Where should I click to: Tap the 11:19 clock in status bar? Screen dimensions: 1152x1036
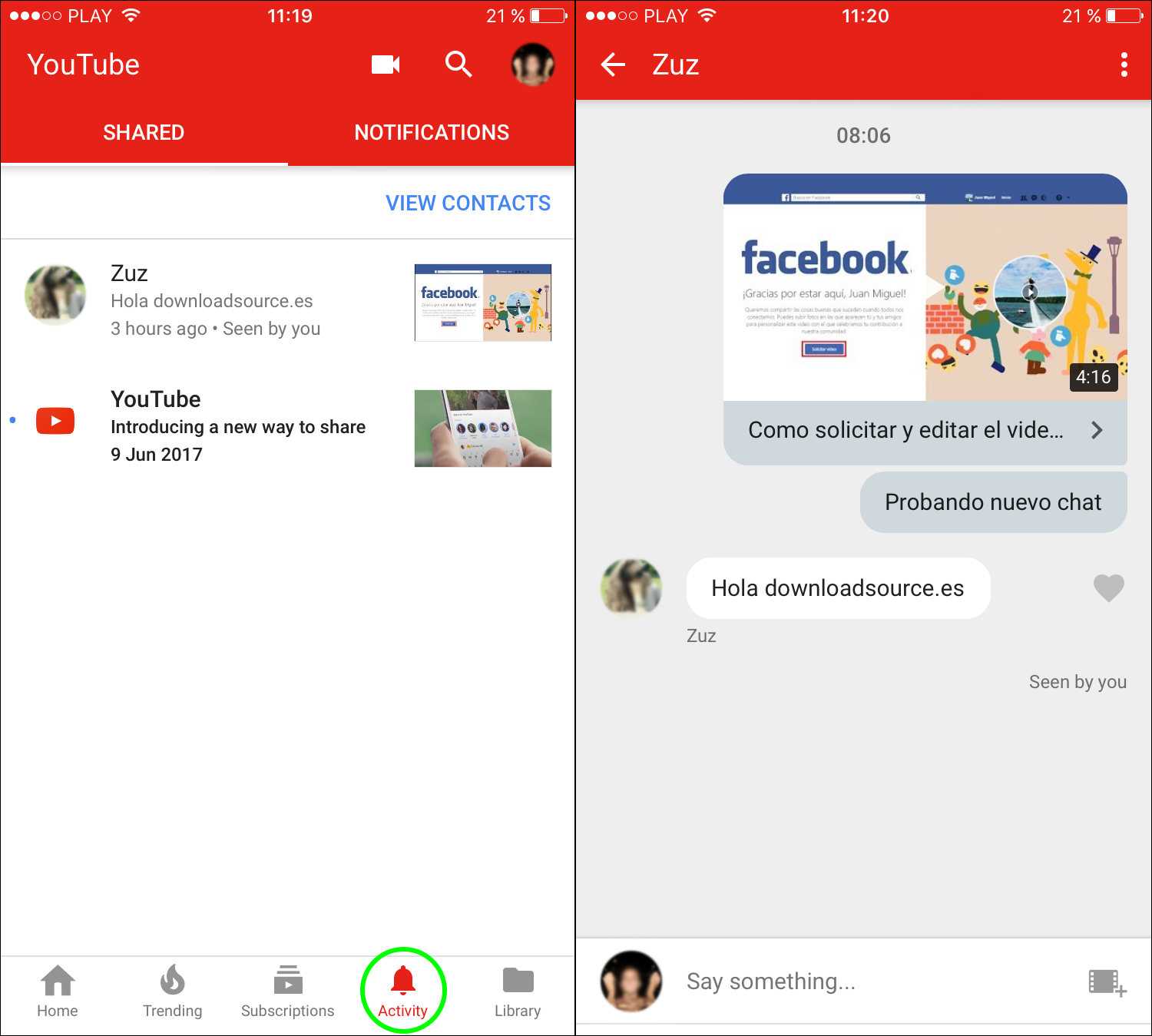click(290, 16)
